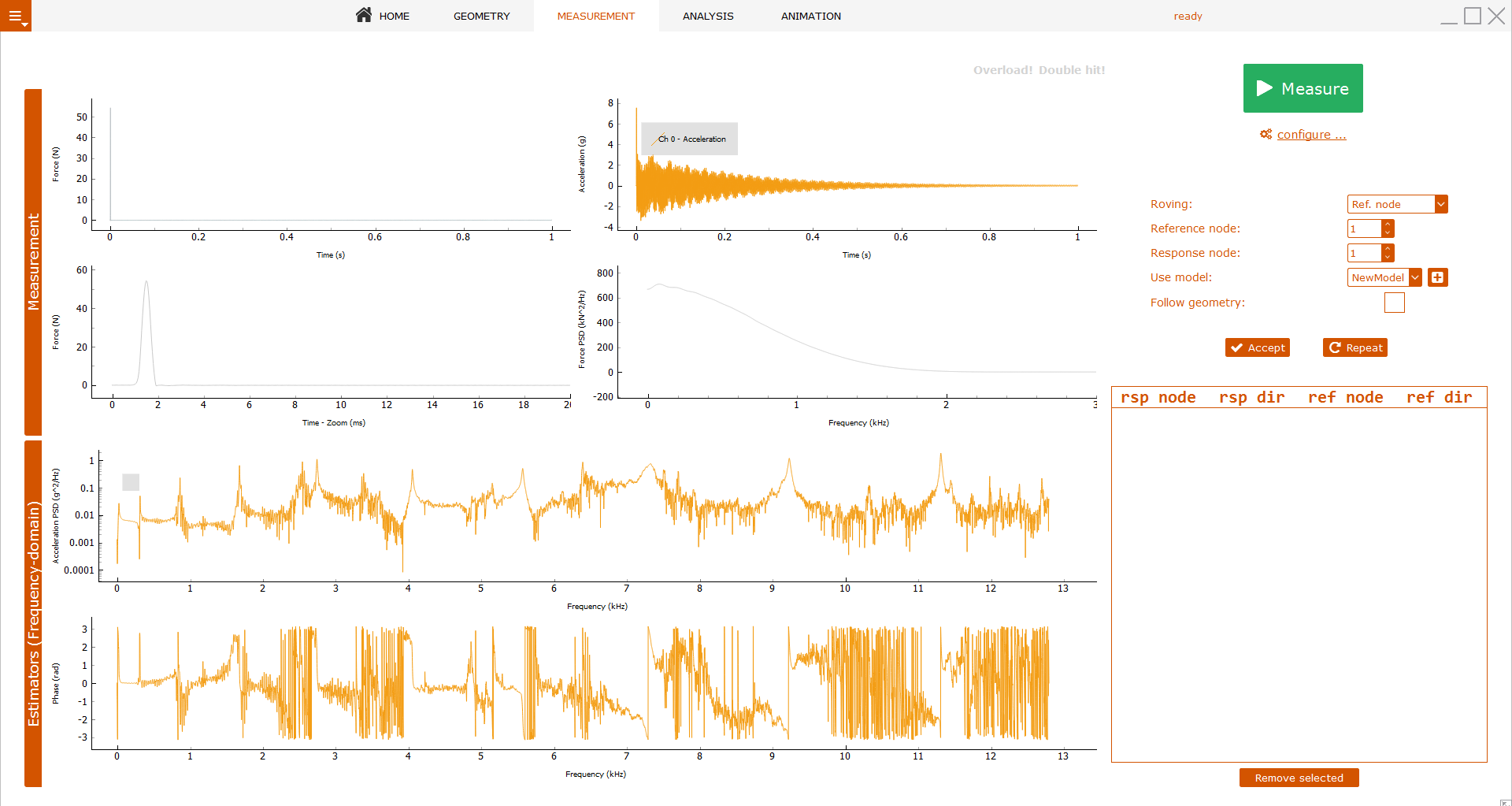Screen dimensions: 1512x806
Task: Click the Ch 0 - Acceleration legend
Action: click(689, 139)
